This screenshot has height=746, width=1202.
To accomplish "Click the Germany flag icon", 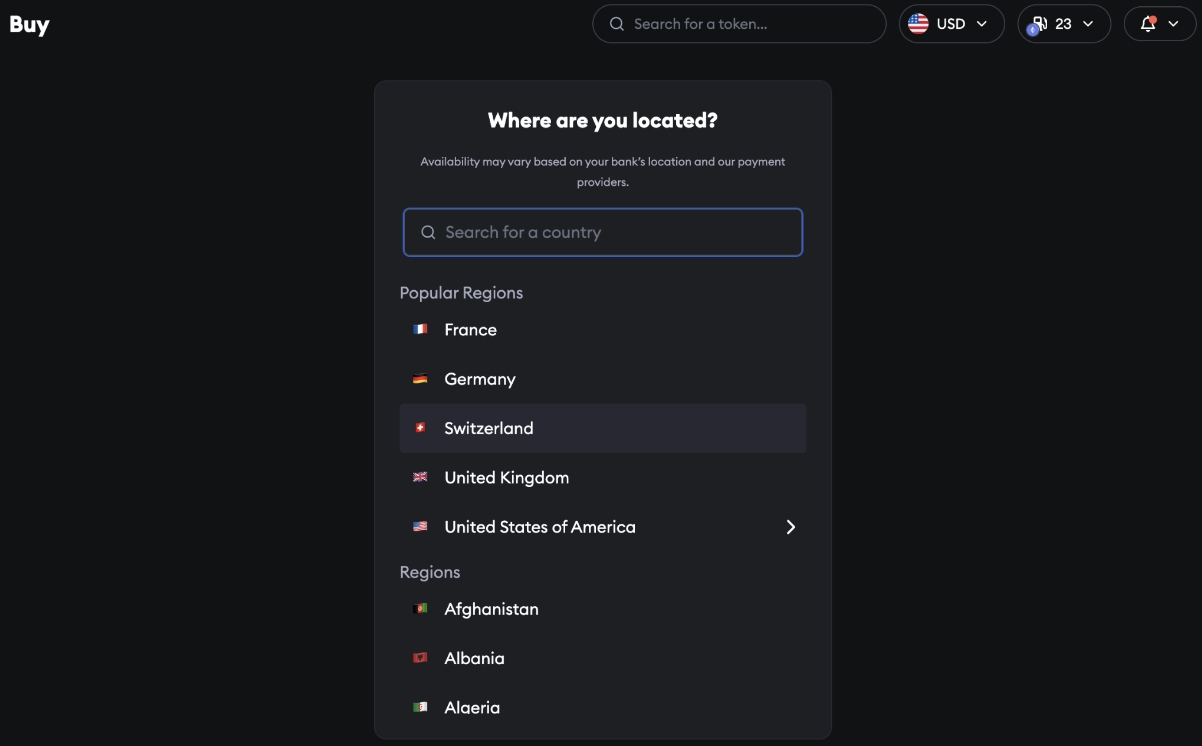I will [x=420, y=379].
